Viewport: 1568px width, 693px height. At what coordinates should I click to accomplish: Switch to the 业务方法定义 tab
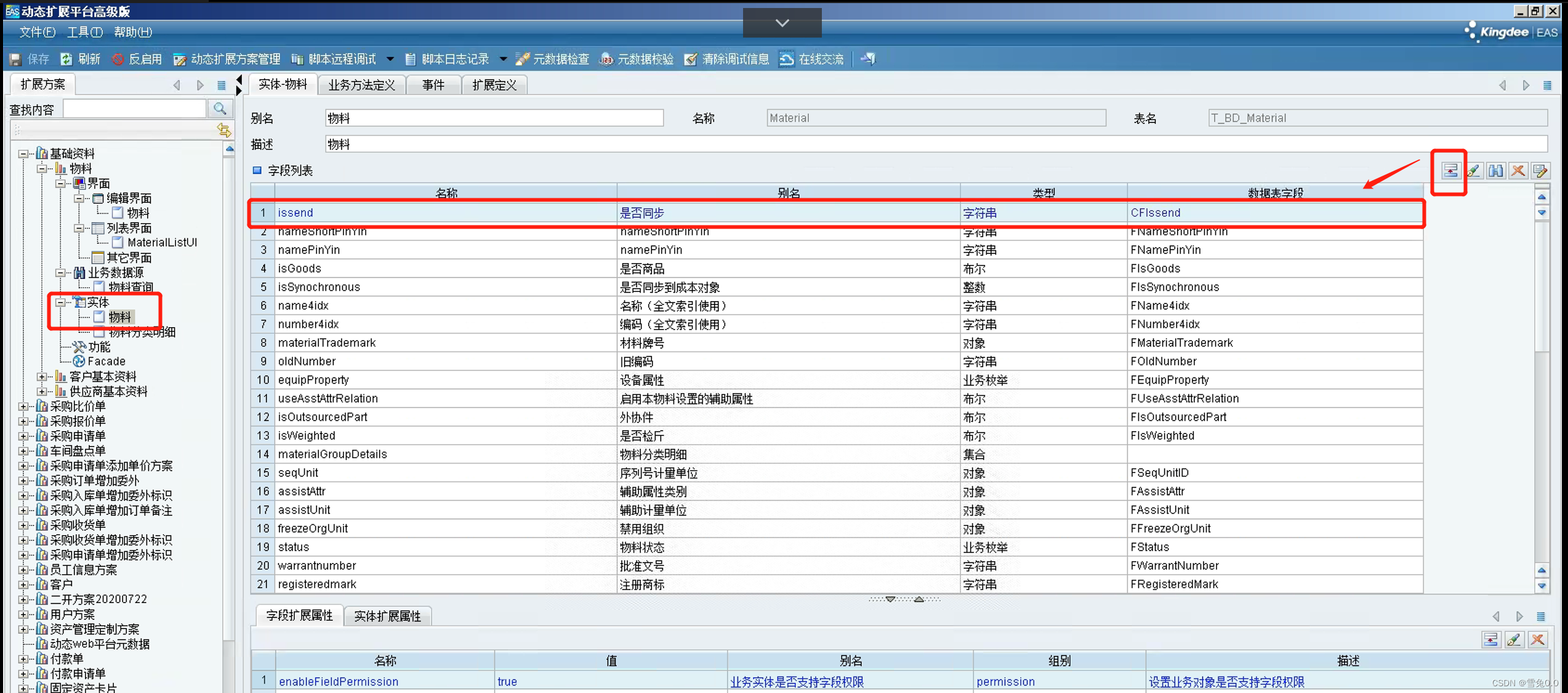coord(361,85)
